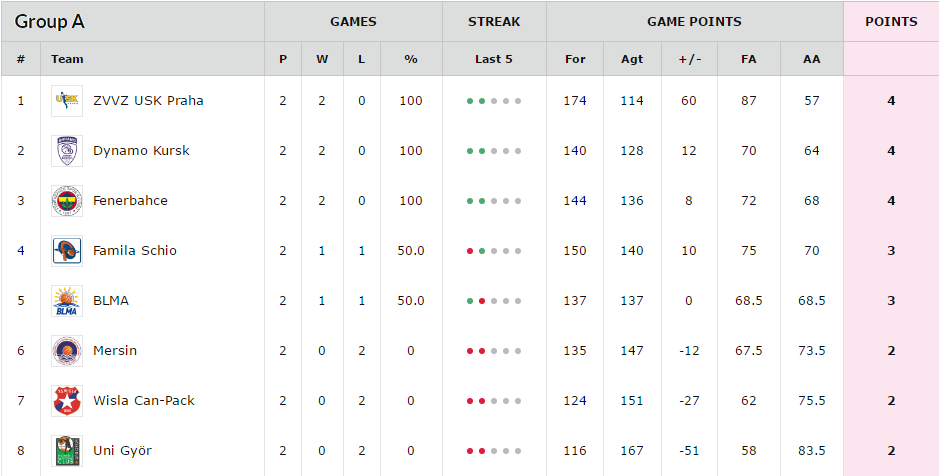Click the Group A table title
The image size is (939, 476).
pos(49,22)
